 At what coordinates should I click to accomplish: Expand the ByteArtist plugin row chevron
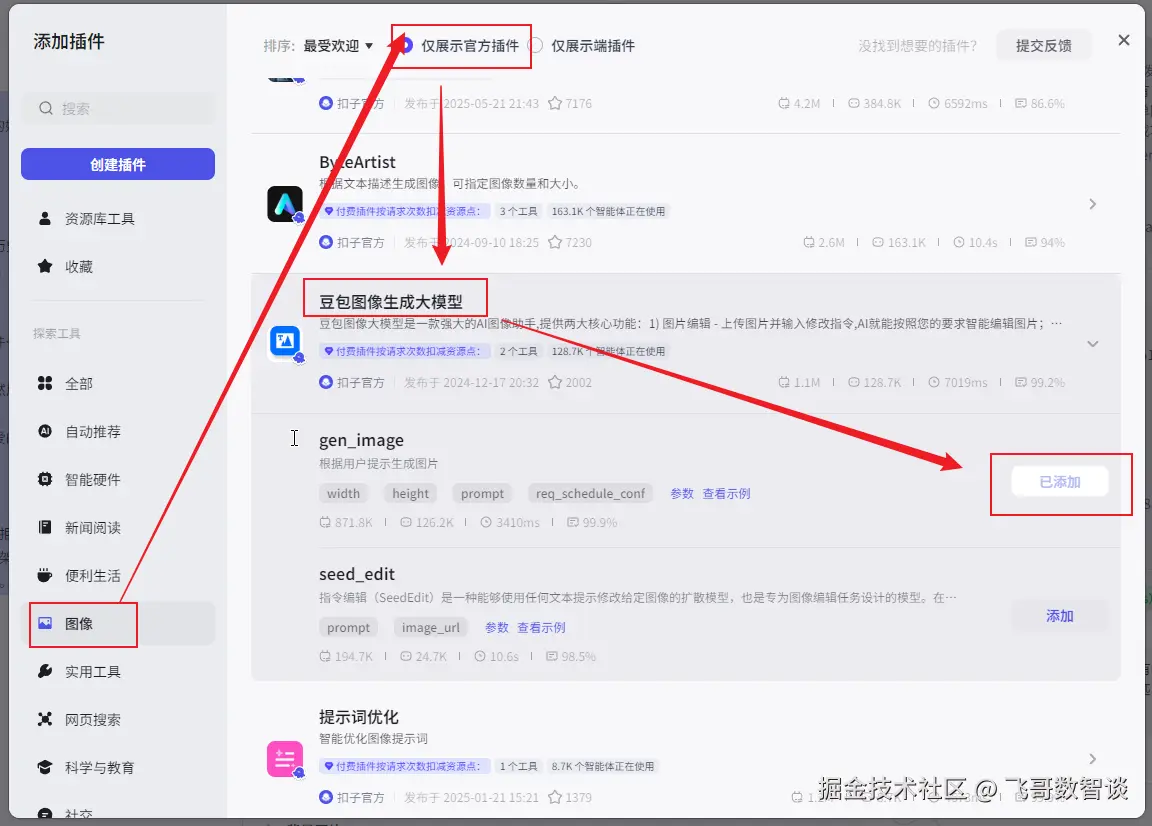coord(1092,204)
